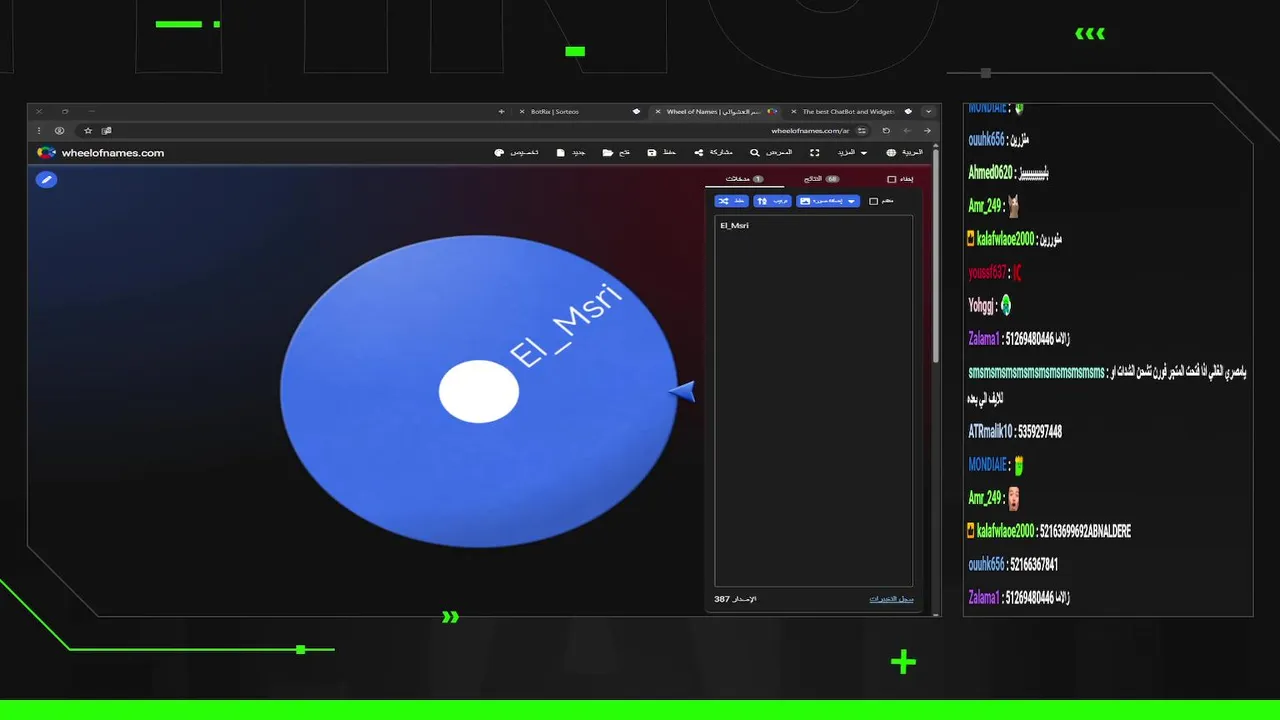Image resolution: width=1280 pixels, height=720 pixels.
Task: Open a new browser tab with plus
Action: pyautogui.click(x=501, y=111)
